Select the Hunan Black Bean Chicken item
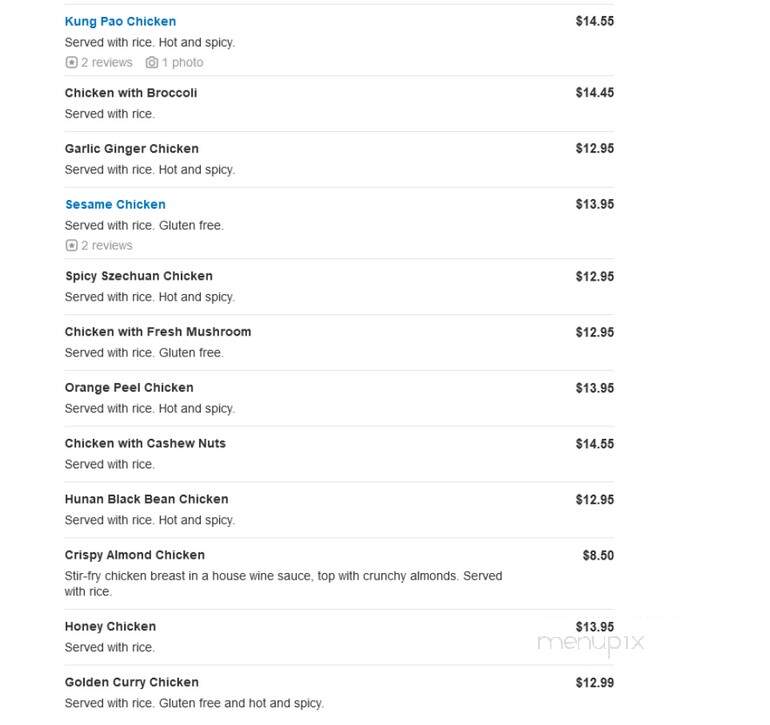This screenshot has width=770, height=725. [x=147, y=499]
